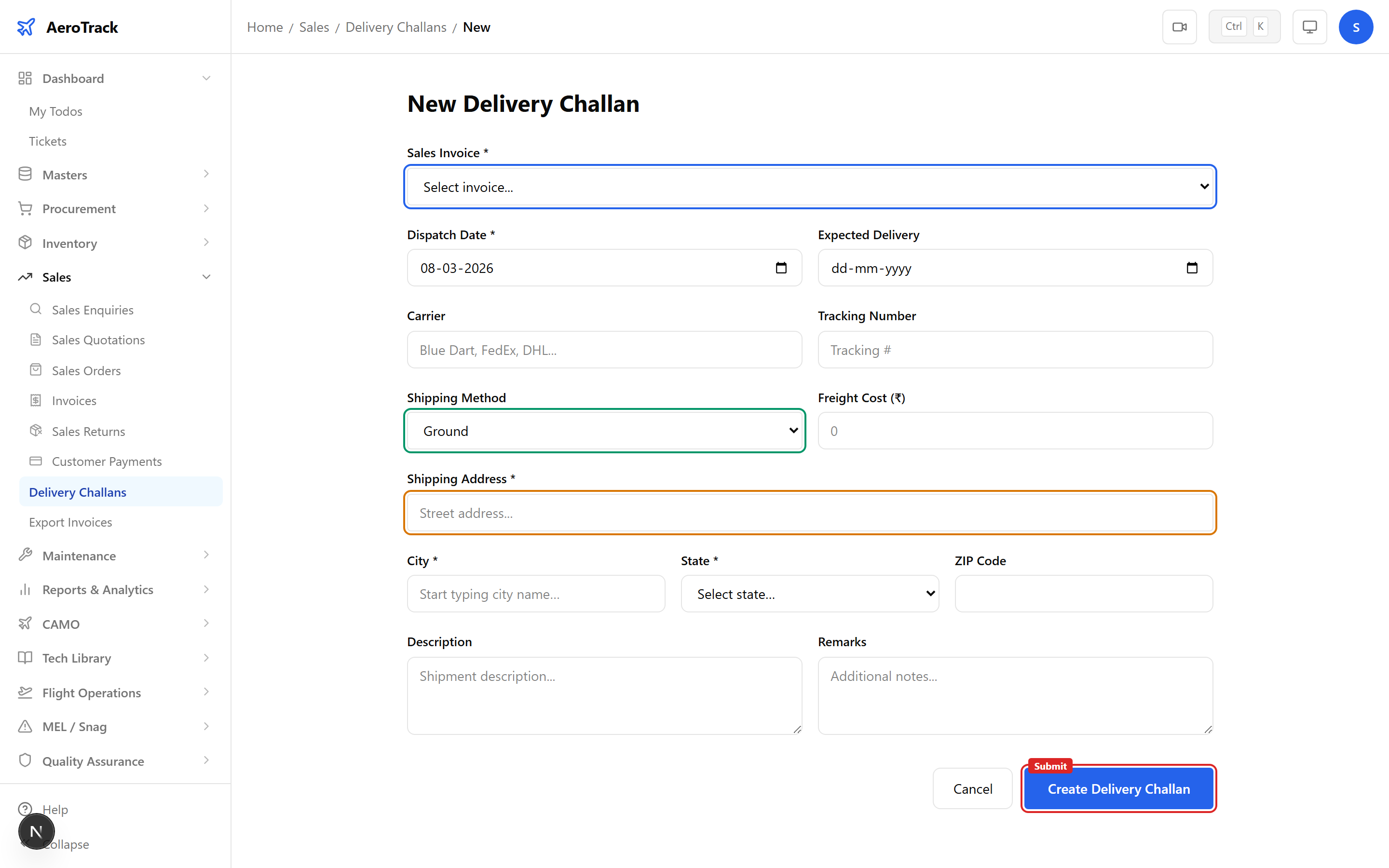This screenshot has height=868, width=1389.
Task: Expand the Reports & Analytics section chevron
Action: pyautogui.click(x=206, y=590)
